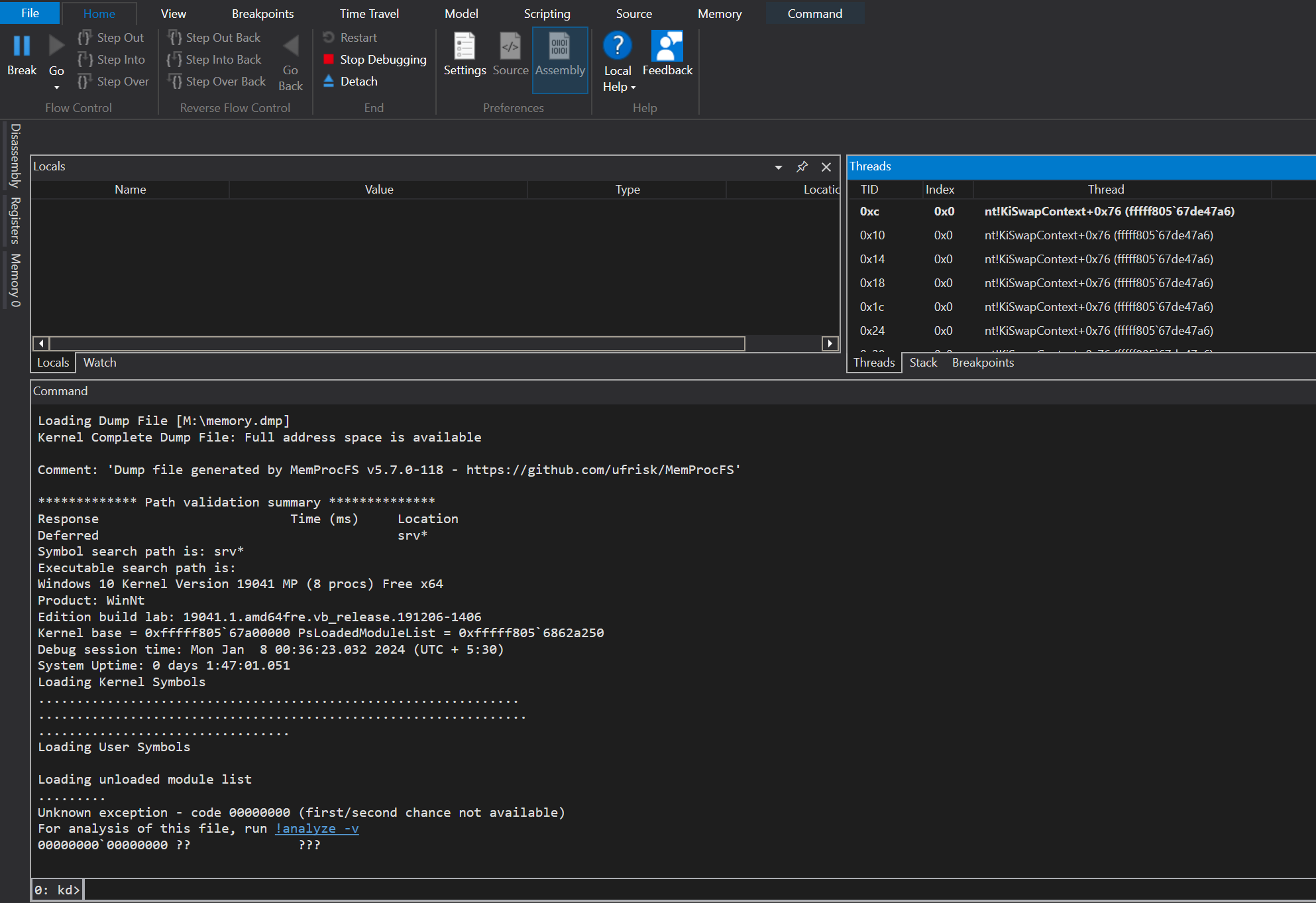Click the Stop Debugging red square
Image resolution: width=1316 pixels, height=903 pixels.
point(329,59)
